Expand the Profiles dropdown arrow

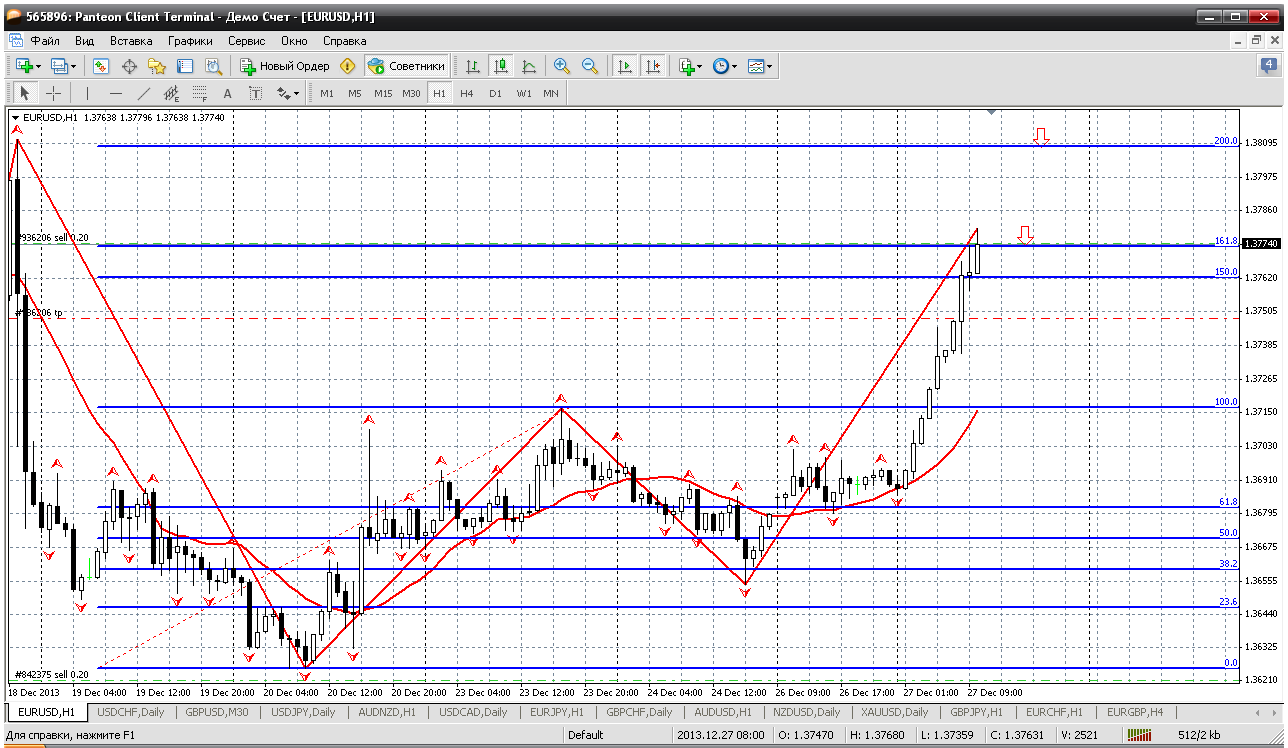pyautogui.click(x=74, y=66)
